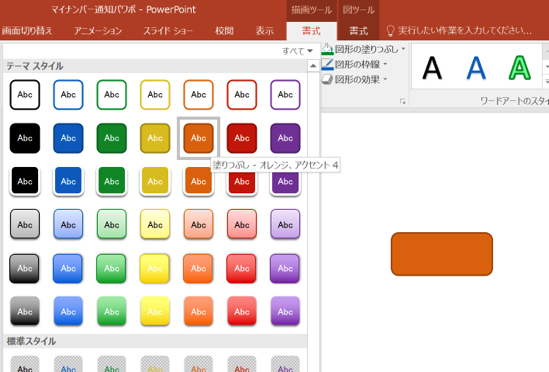Apply yellow intense effect style, sixth row
The height and width of the screenshot is (372, 549).
155,311
